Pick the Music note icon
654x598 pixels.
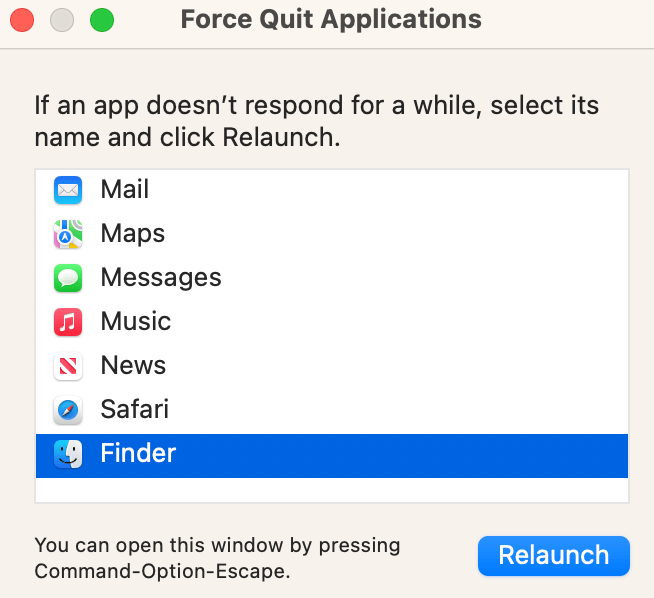[68, 322]
